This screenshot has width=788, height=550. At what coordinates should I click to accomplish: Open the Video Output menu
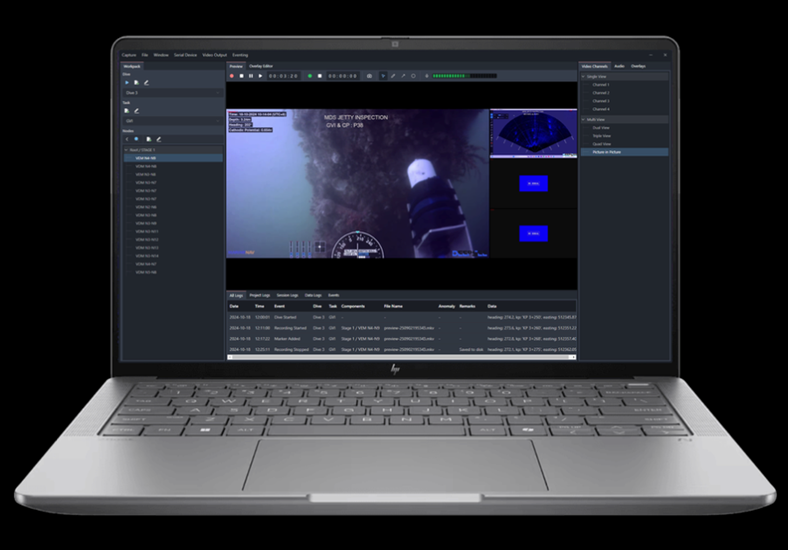click(215, 55)
